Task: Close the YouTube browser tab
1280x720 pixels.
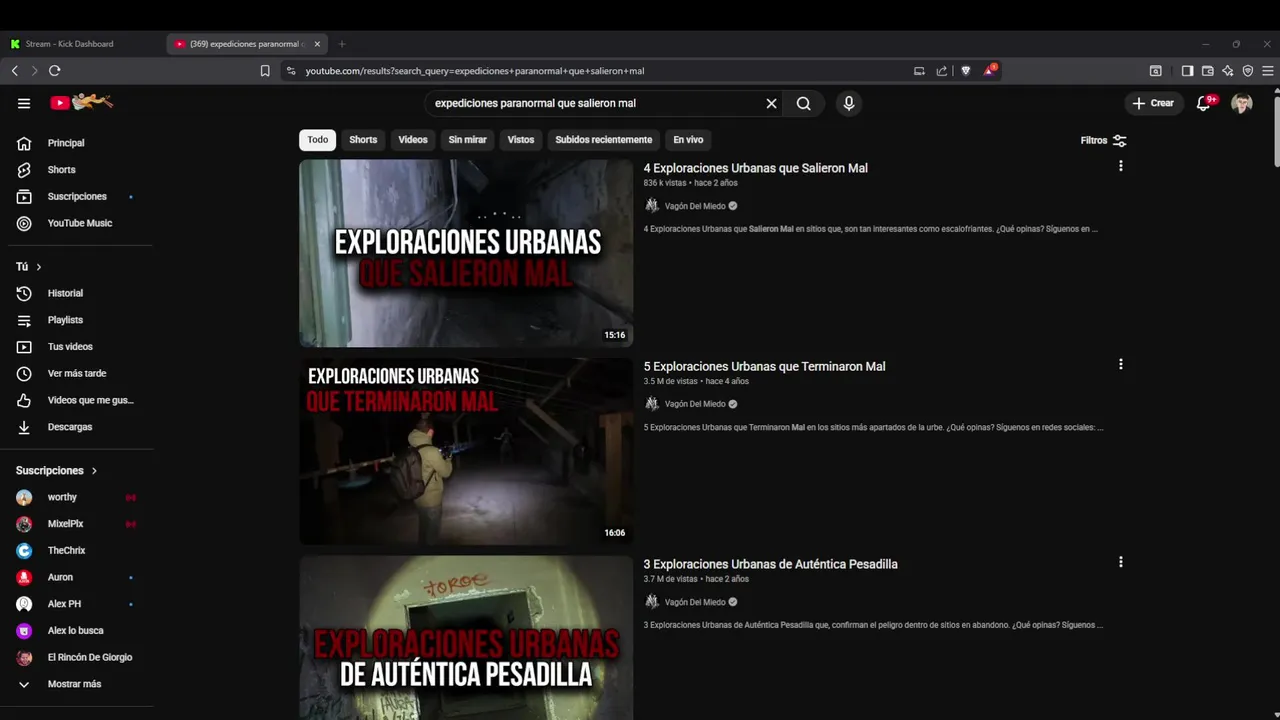Action: 317,44
